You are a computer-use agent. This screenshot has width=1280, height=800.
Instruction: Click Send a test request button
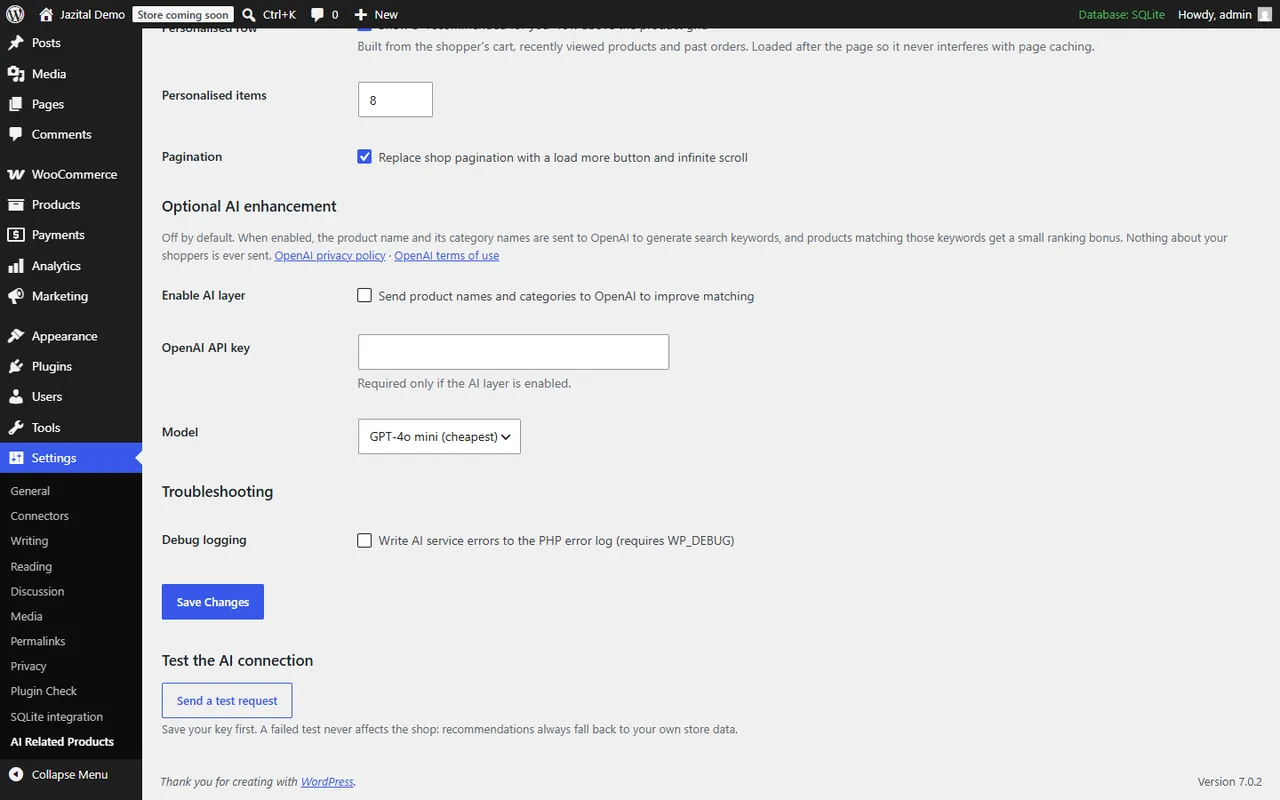point(227,701)
